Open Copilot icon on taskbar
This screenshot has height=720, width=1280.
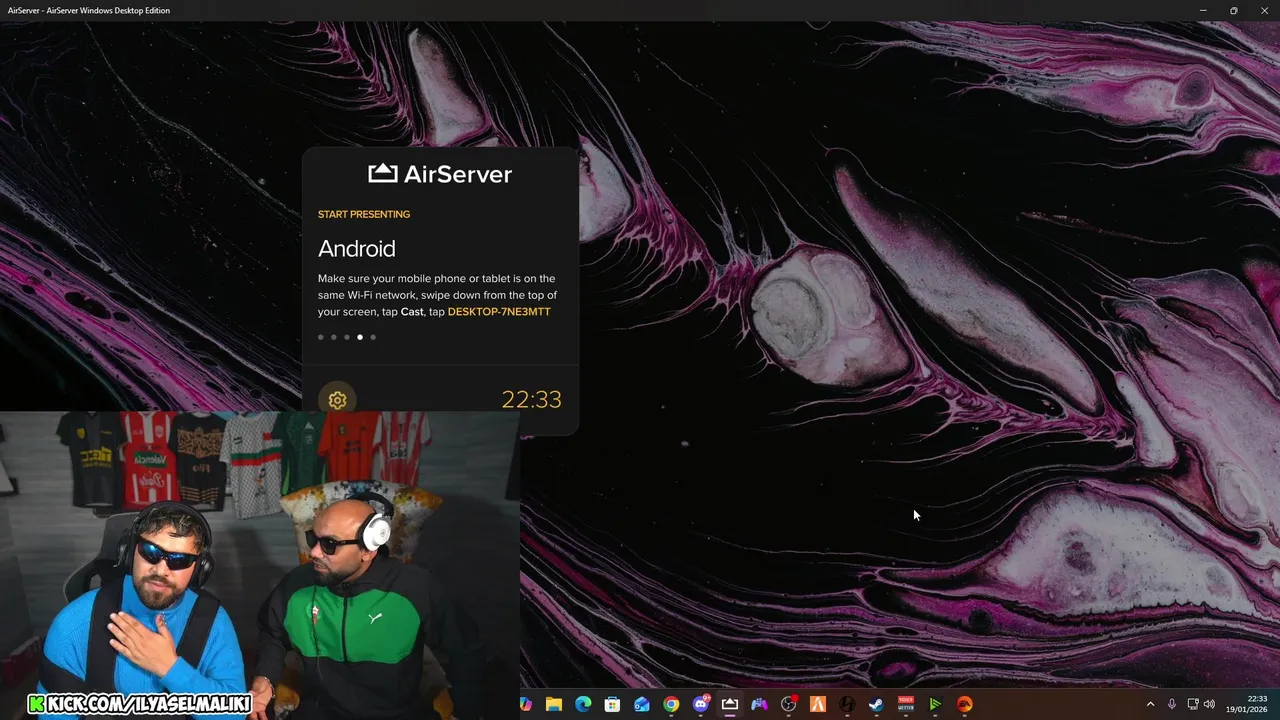[x=526, y=705]
